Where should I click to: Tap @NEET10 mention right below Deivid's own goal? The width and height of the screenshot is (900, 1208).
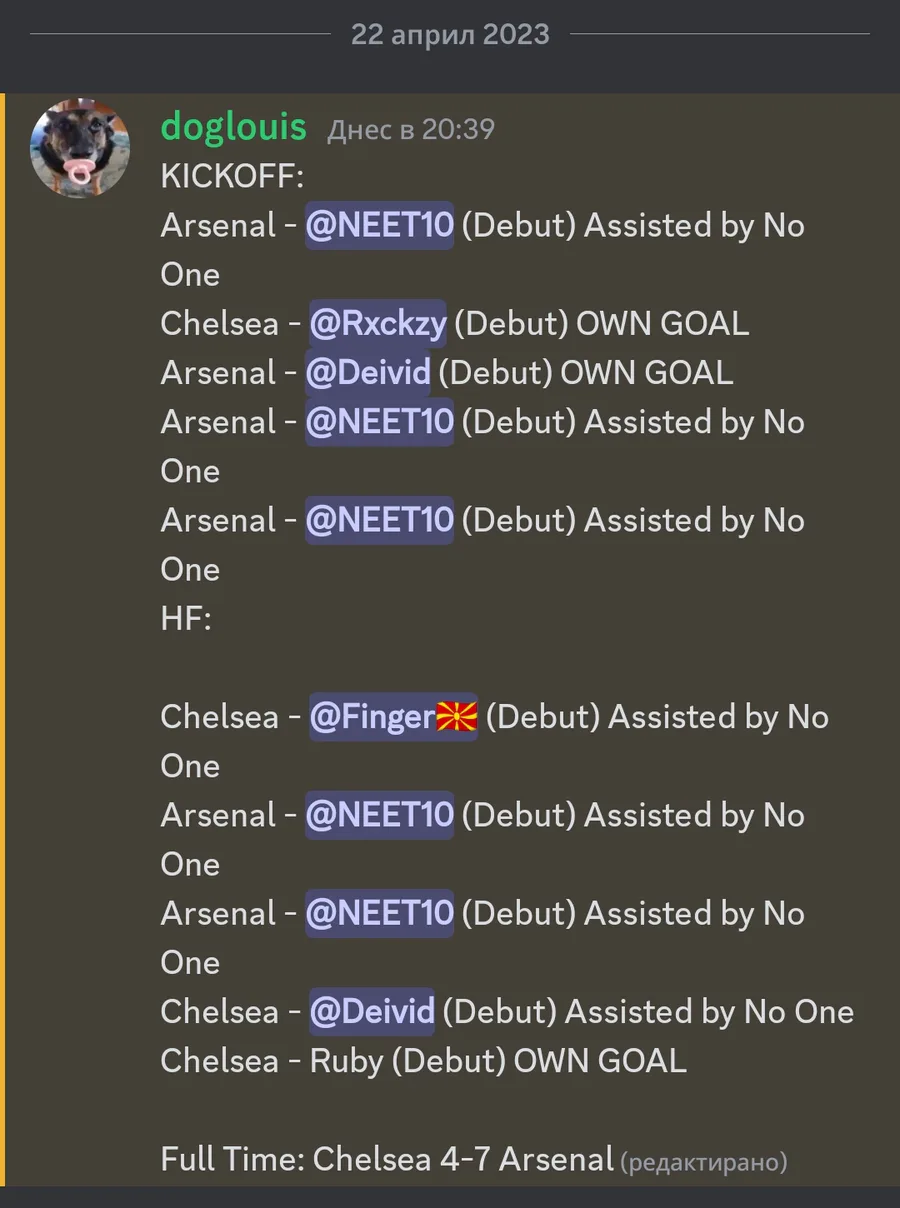[x=380, y=422]
